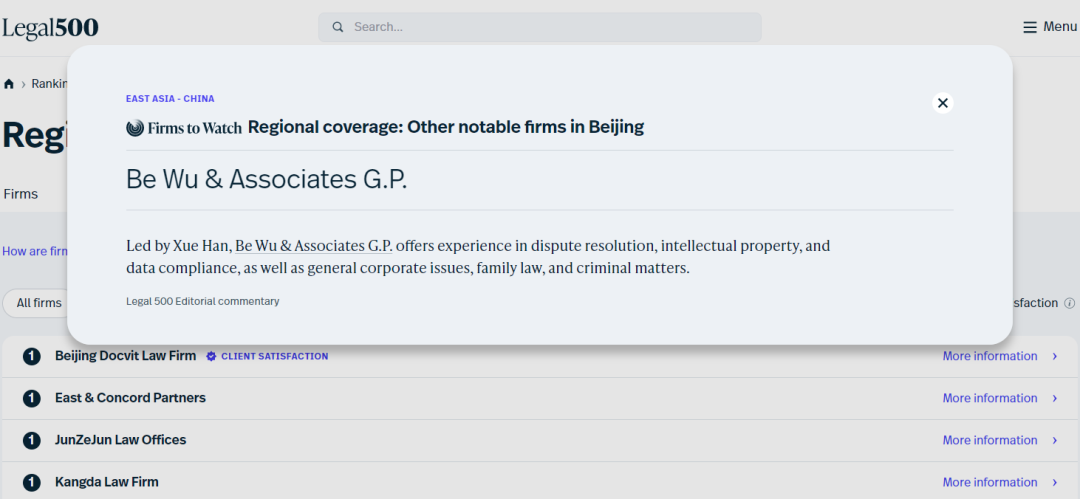Open the hamburger Menu icon
Image resolution: width=1080 pixels, height=499 pixels.
coord(1030,27)
